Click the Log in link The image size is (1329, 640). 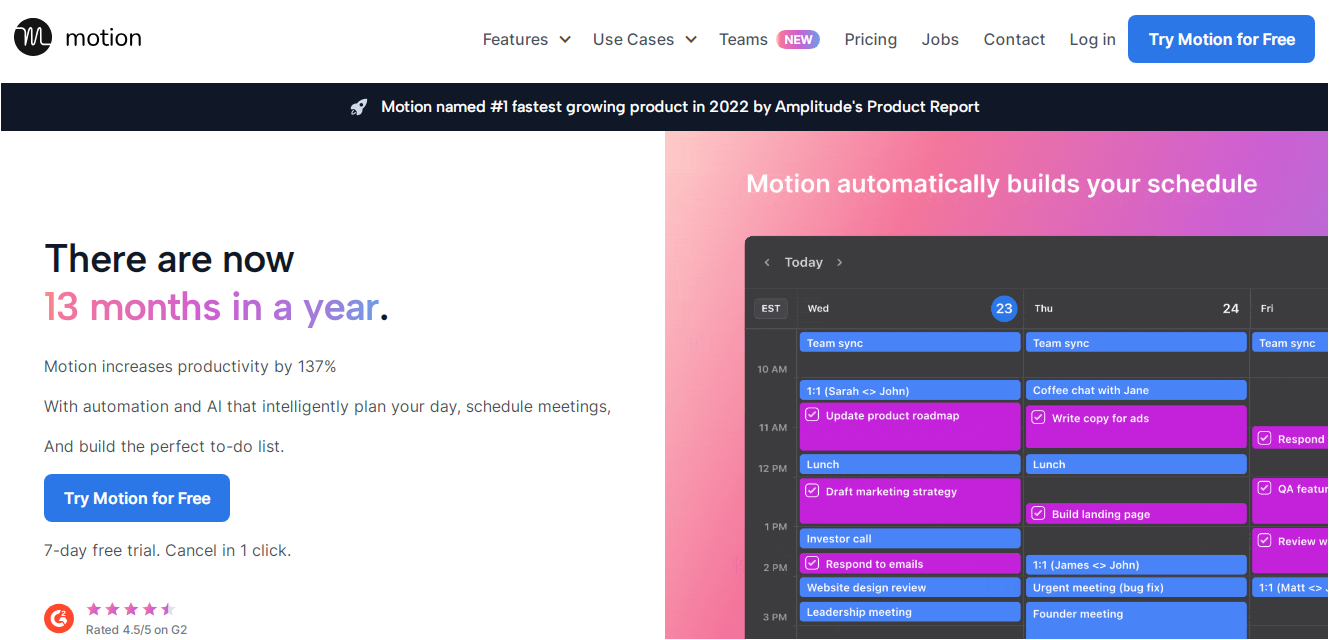click(1092, 39)
